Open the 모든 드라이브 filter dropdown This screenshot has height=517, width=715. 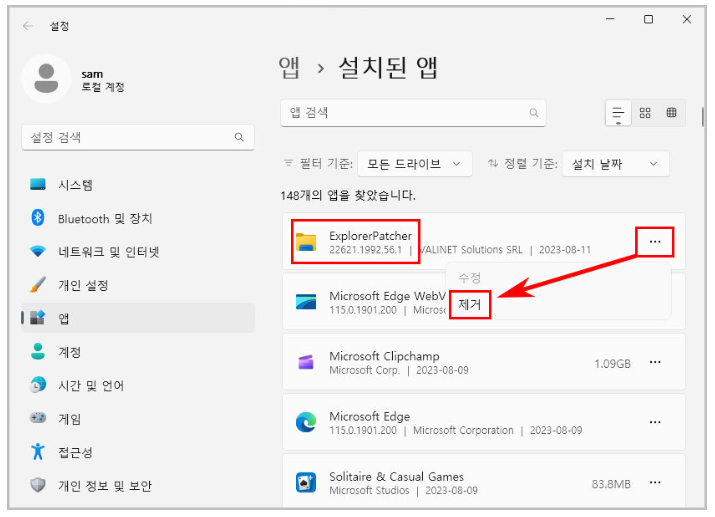[x=414, y=164]
